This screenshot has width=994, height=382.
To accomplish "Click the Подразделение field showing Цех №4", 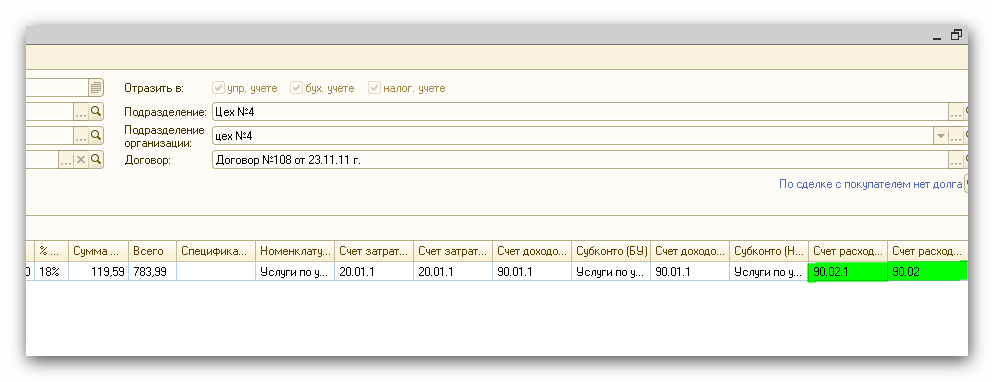I will (x=580, y=112).
